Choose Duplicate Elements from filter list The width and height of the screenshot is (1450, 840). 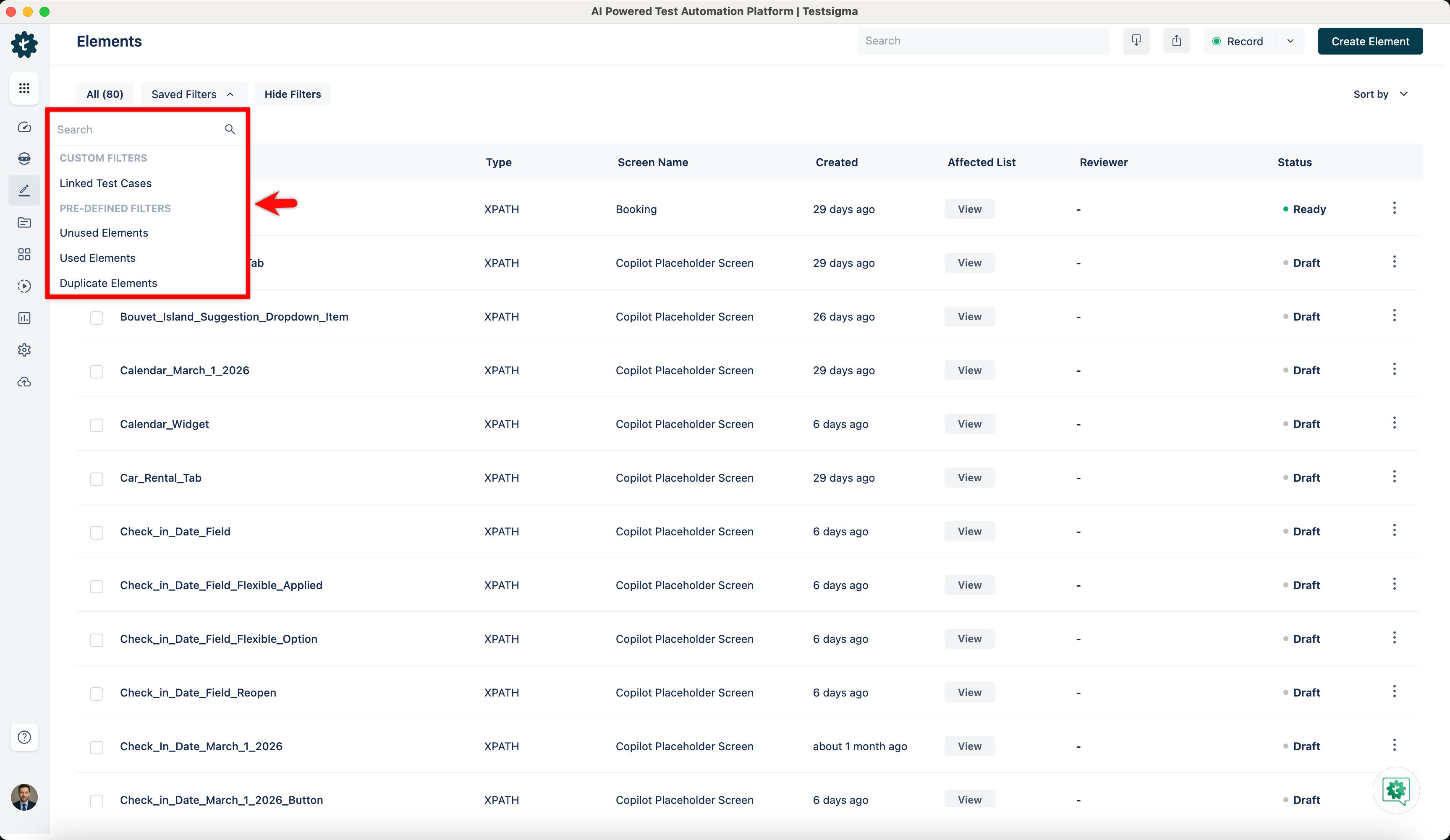[x=108, y=283]
